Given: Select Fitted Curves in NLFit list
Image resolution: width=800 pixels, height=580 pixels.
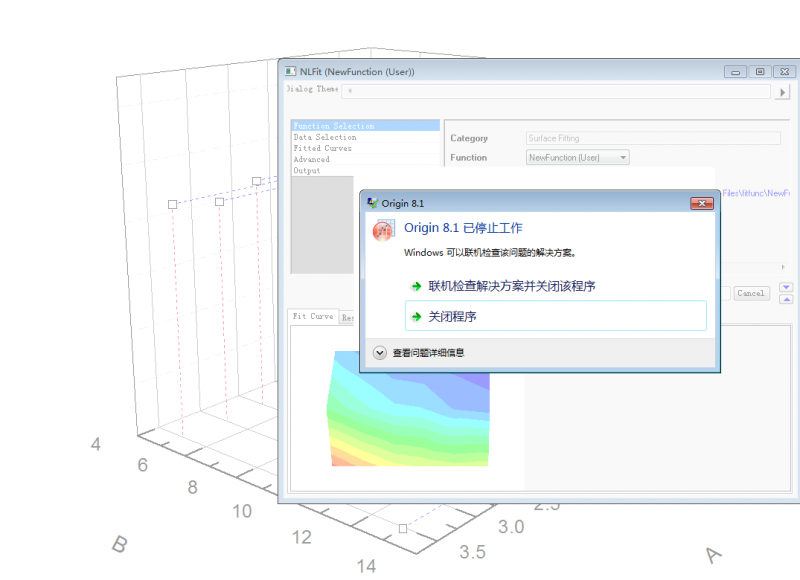Looking at the screenshot, I should pos(365,148).
